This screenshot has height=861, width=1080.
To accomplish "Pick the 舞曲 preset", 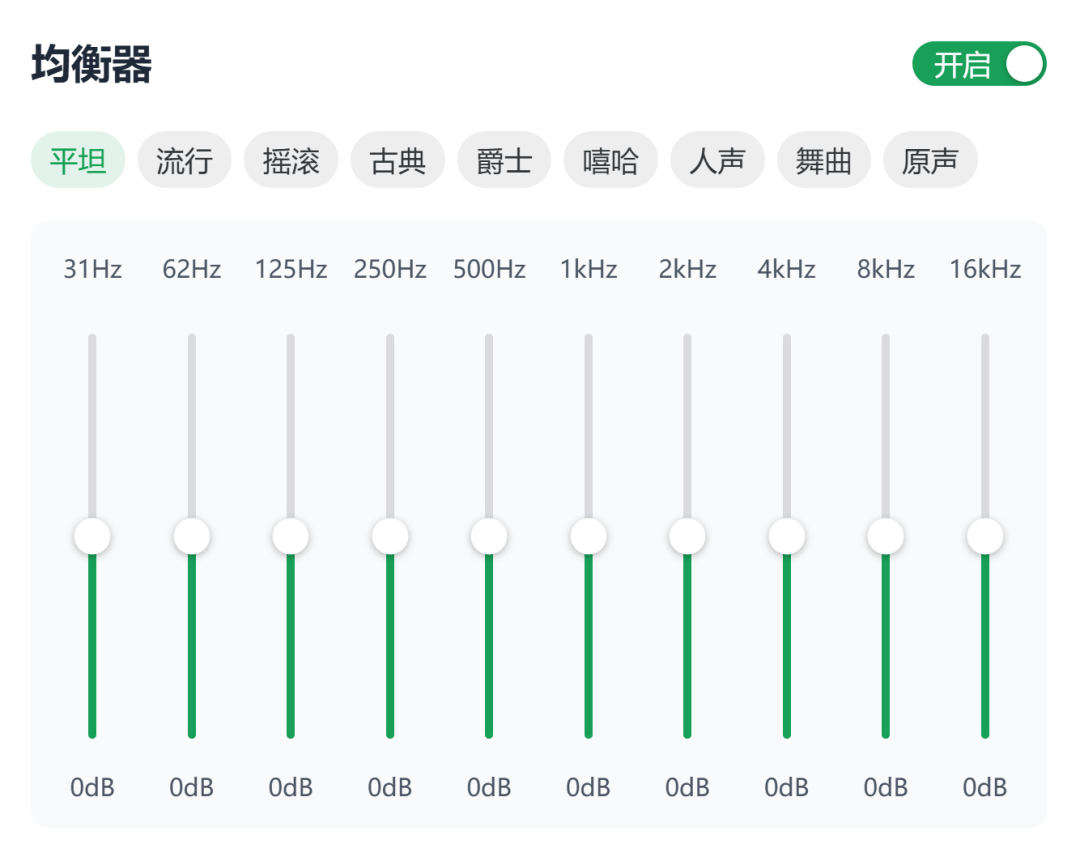I will point(824,160).
